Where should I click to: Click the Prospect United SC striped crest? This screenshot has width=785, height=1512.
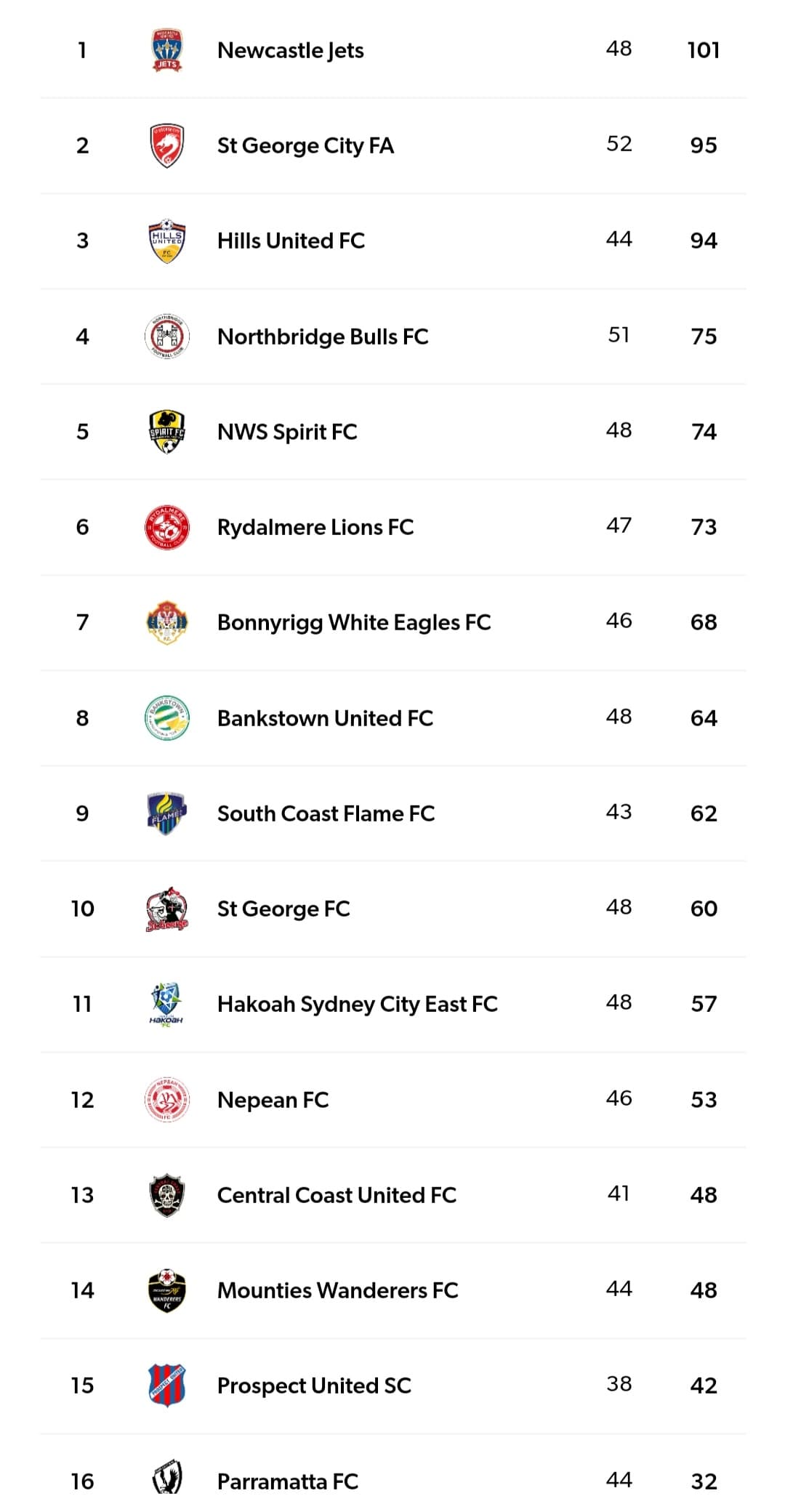166,1386
